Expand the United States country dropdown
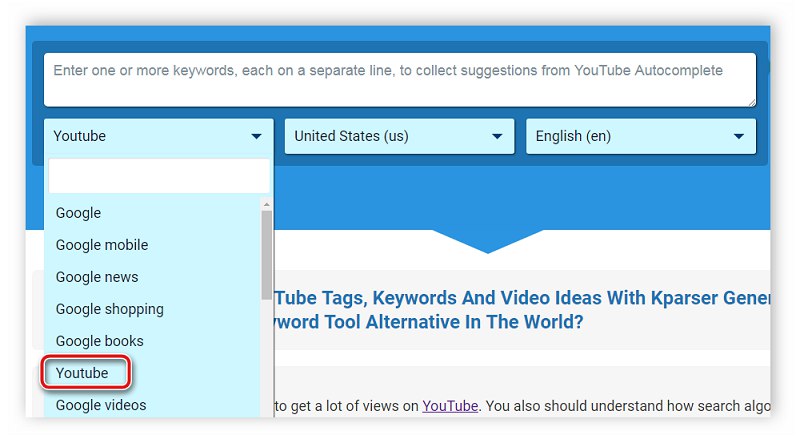796x443 pixels. click(x=399, y=136)
